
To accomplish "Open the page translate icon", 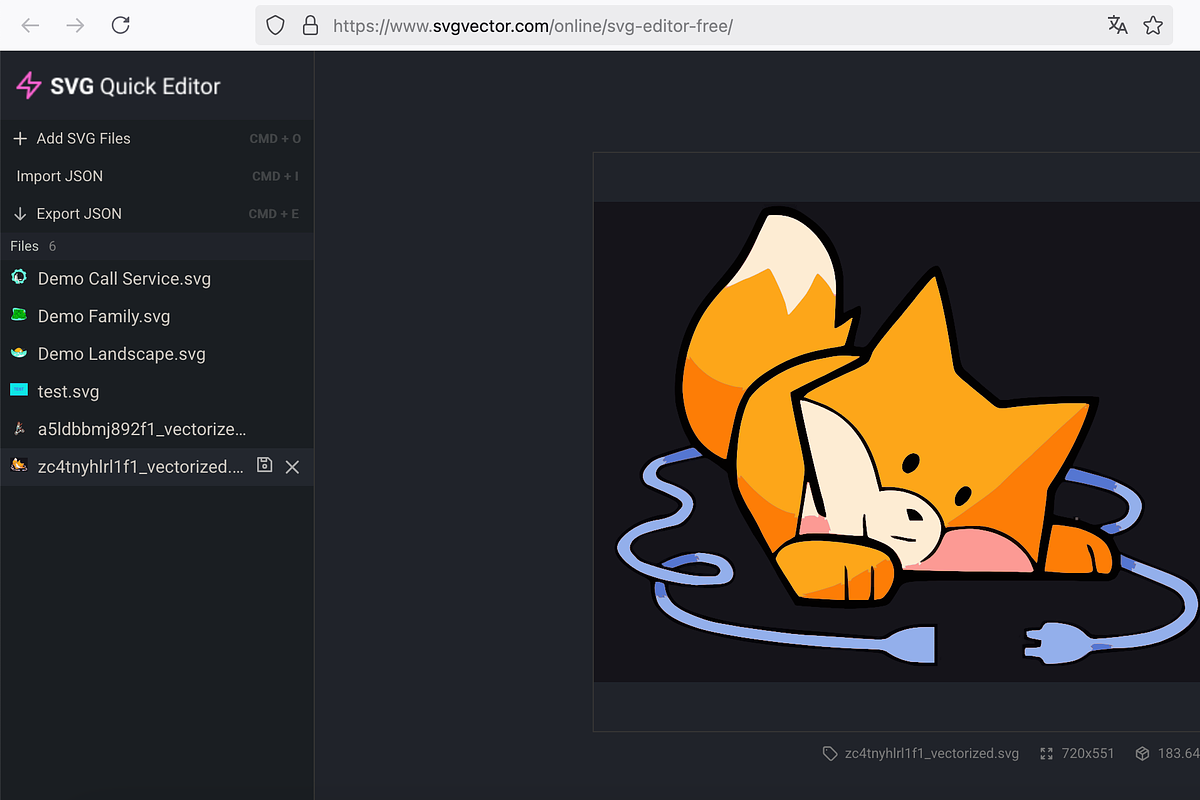I will tap(1117, 25).
